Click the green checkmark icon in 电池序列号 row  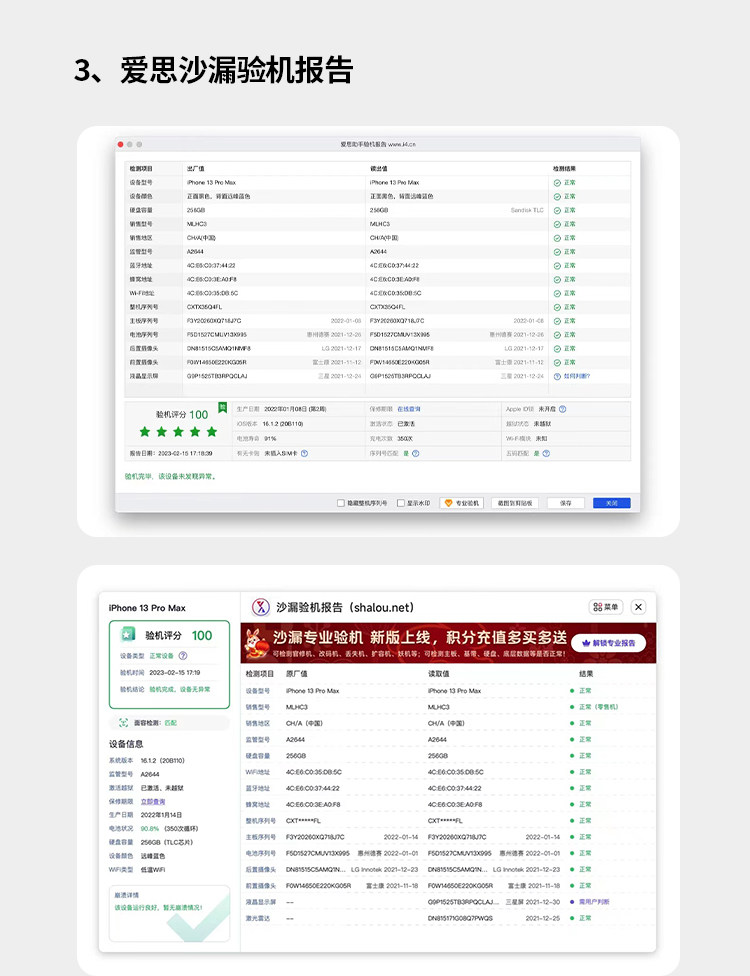pyautogui.click(x=557, y=335)
